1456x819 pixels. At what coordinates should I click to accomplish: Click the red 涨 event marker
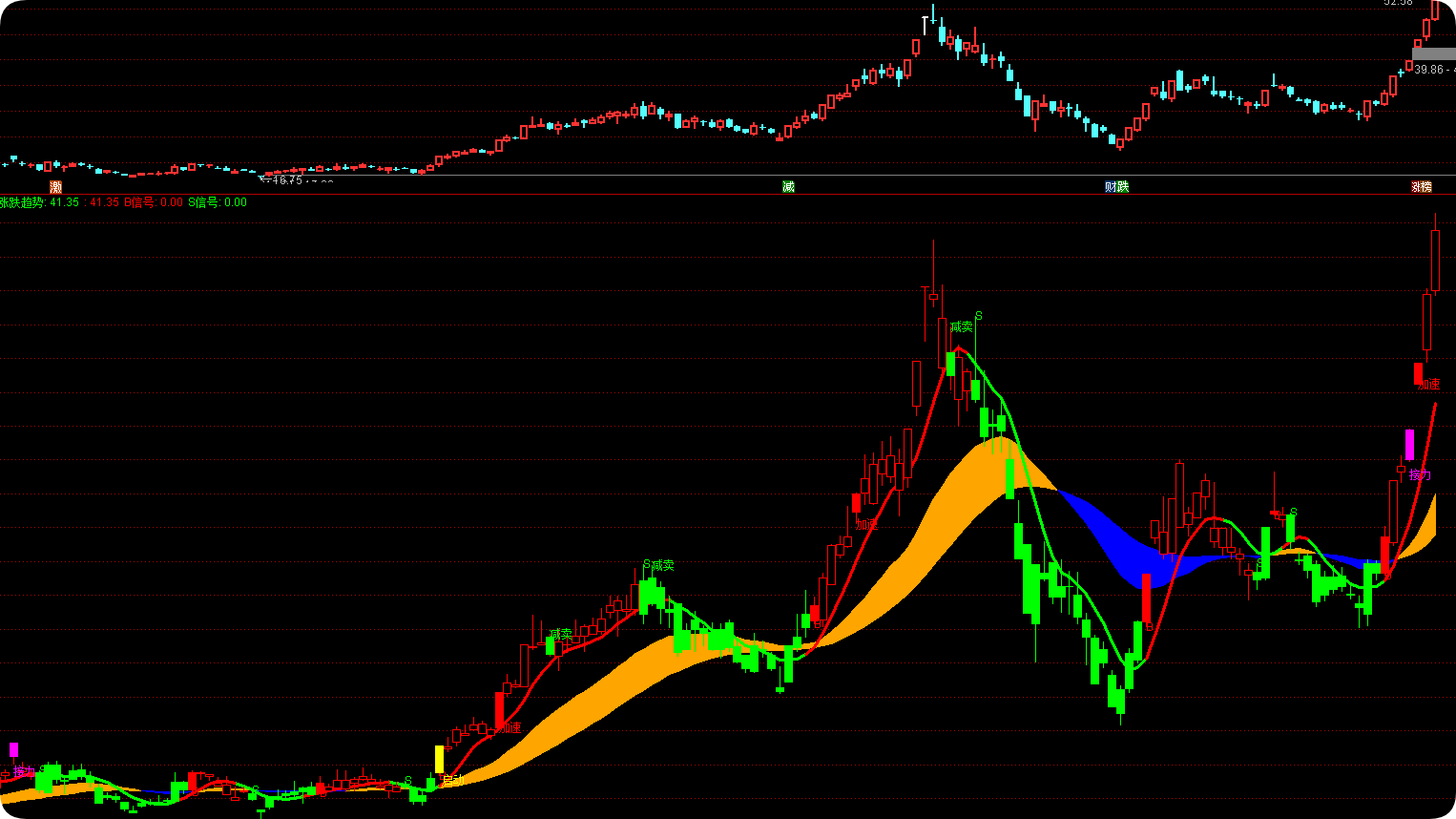(x=1417, y=187)
